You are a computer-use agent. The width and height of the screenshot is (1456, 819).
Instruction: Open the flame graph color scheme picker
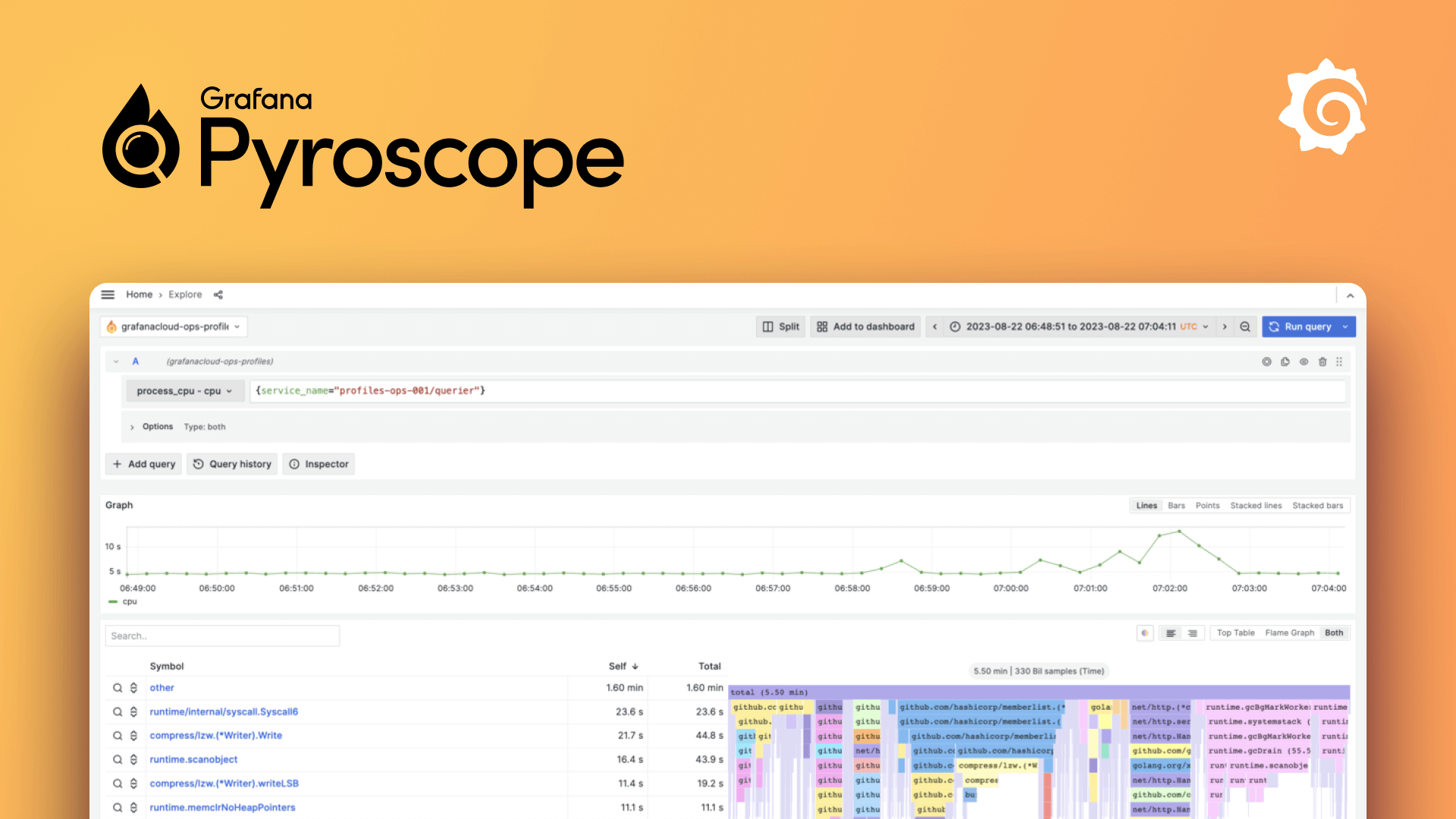1145,633
